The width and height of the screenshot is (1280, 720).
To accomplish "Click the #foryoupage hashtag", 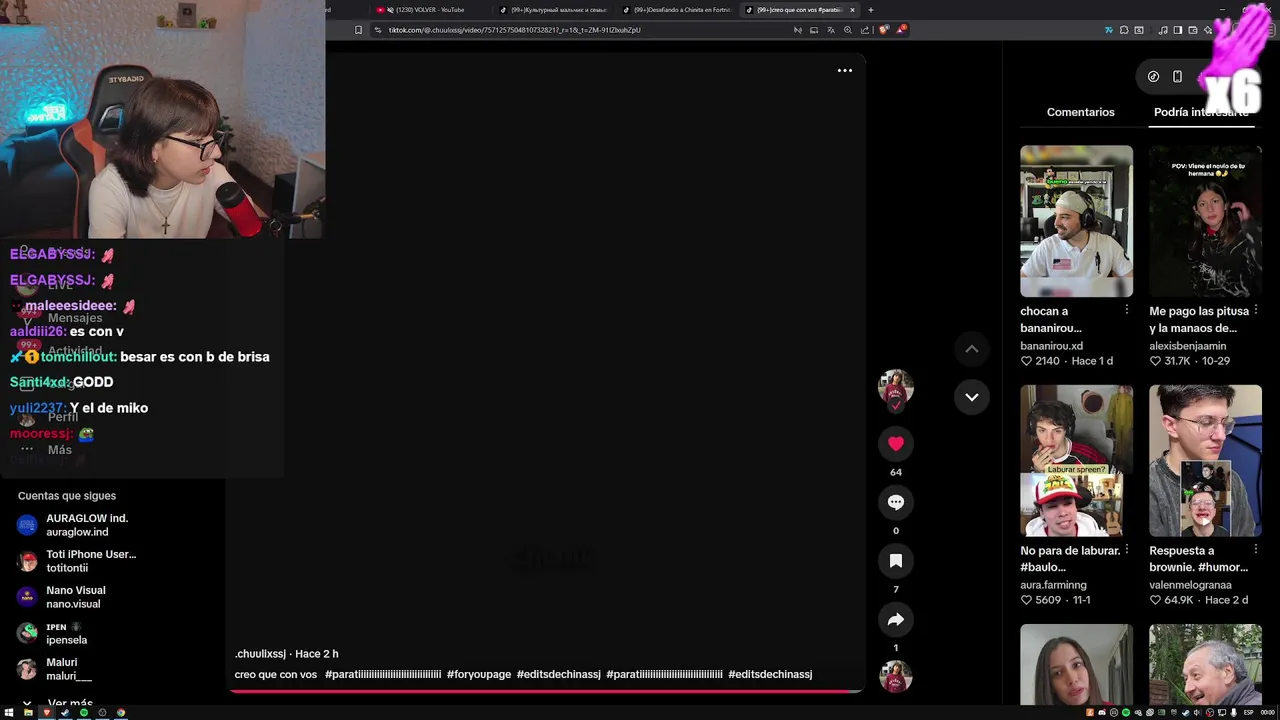I will [479, 674].
